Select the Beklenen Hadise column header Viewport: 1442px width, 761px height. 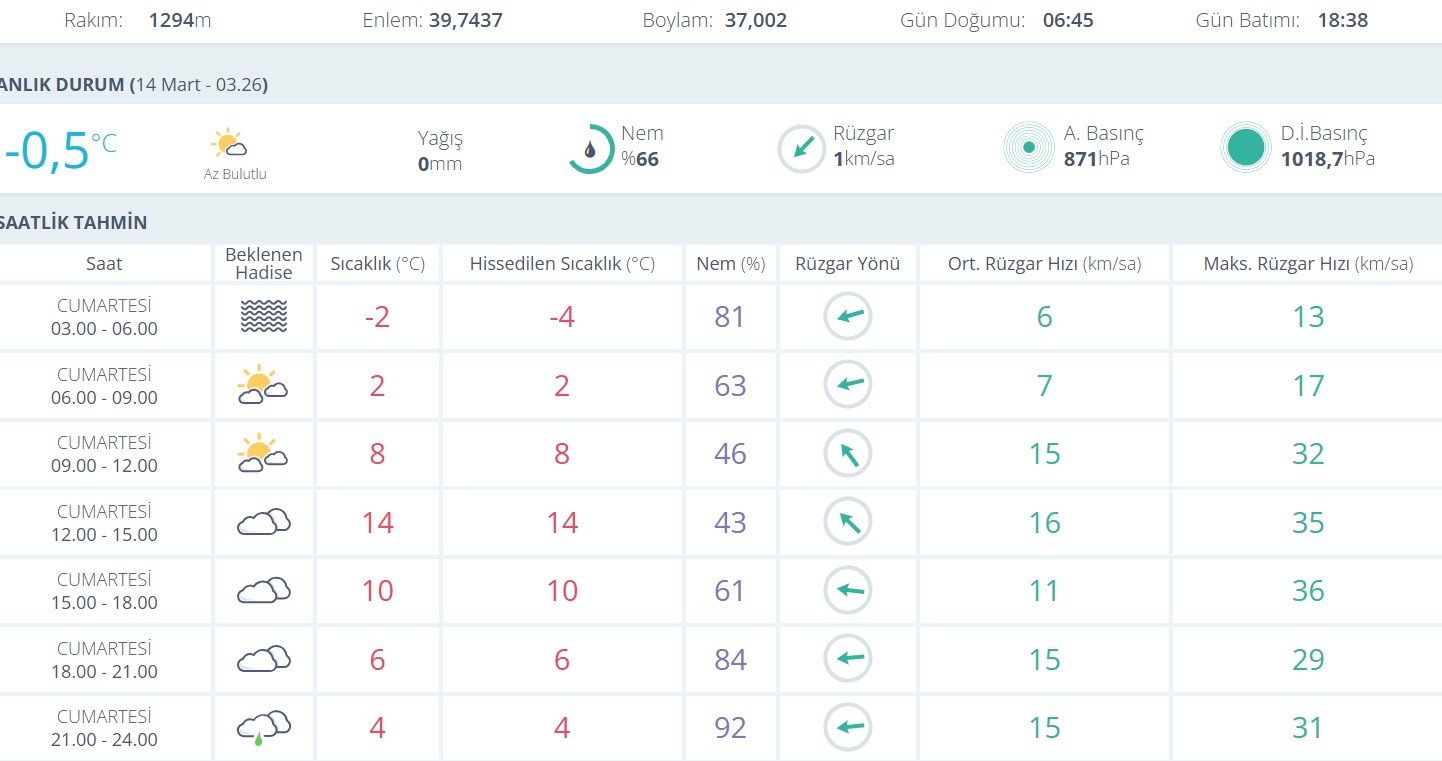pyautogui.click(x=264, y=264)
